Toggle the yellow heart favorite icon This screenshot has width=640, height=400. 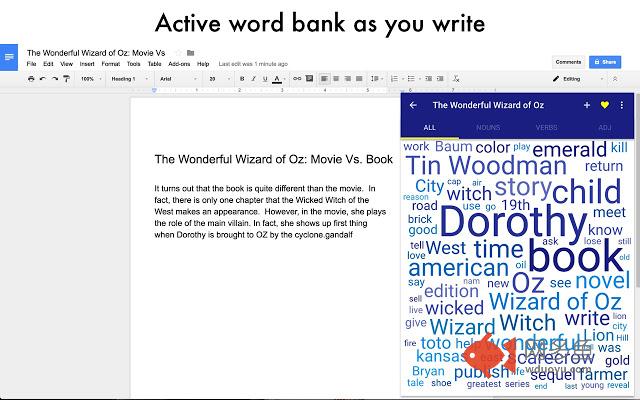point(604,105)
